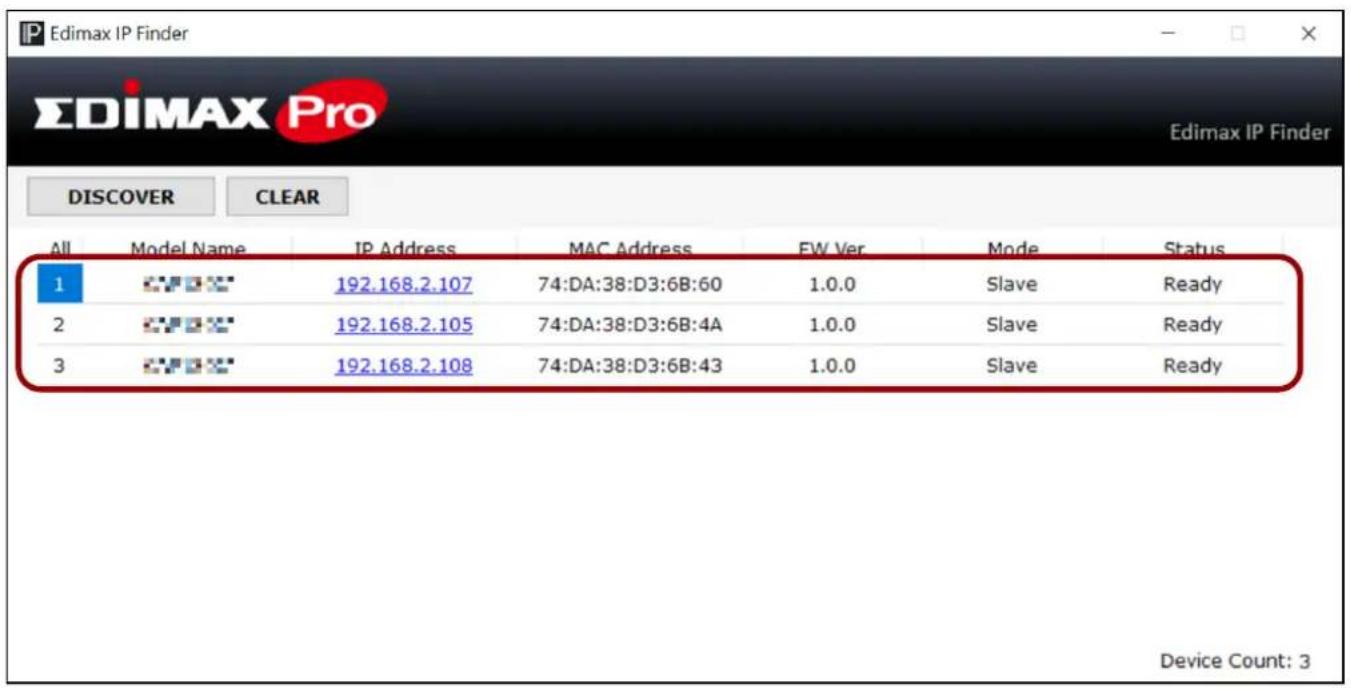The image size is (1351, 690).
Task: Minimize the Edimax IP Finder window
Action: (x=1168, y=34)
